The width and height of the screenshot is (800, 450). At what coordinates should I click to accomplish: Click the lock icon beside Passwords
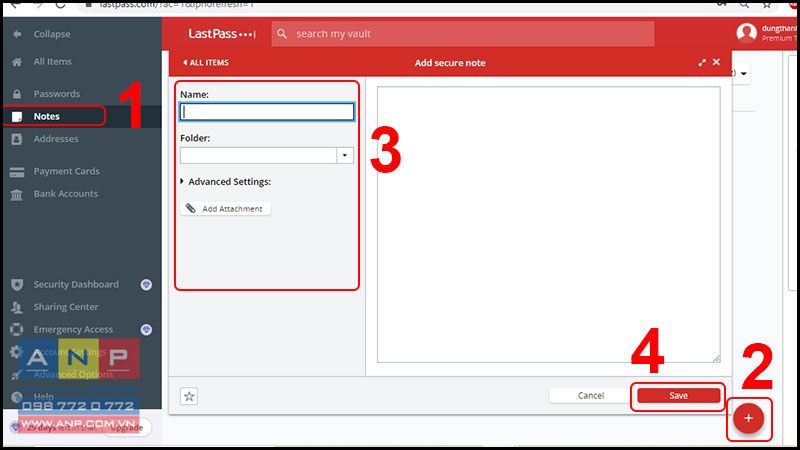(x=17, y=94)
